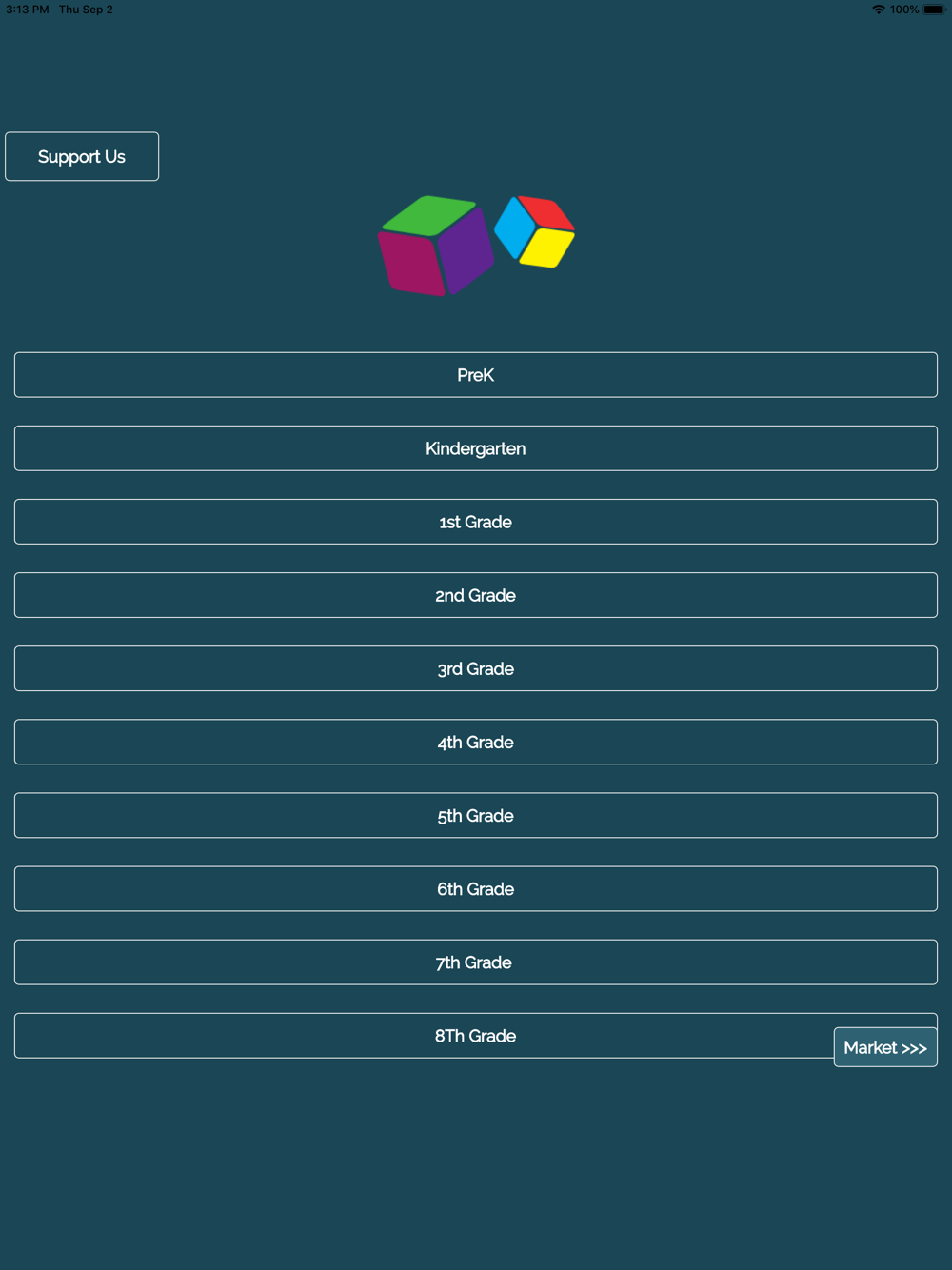The width and height of the screenshot is (952, 1270).
Task: Tap the small red, blue, yellow cube
Action: pos(535,231)
